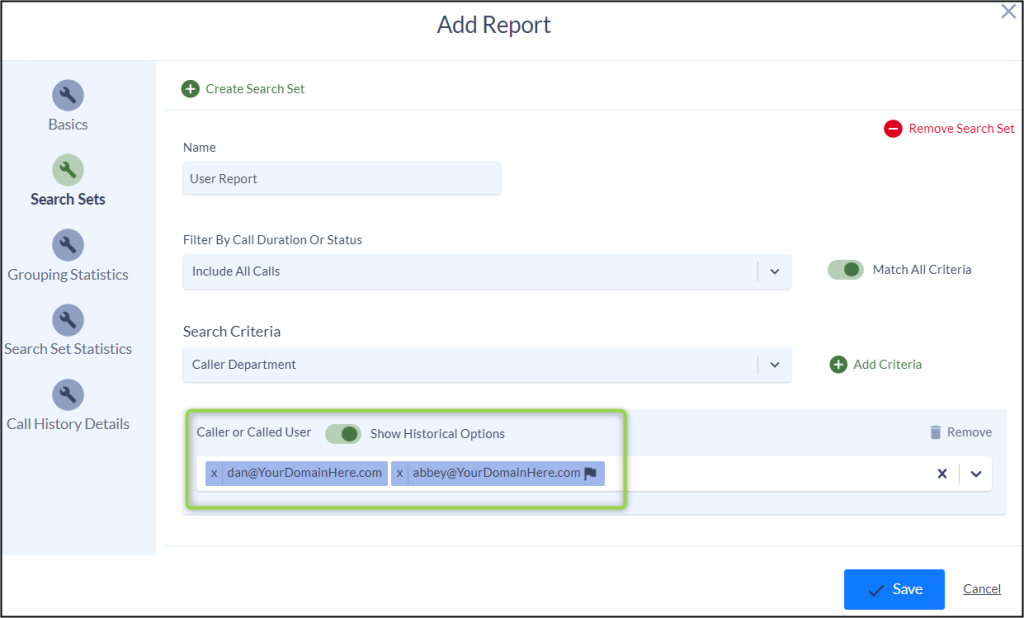Select the Search Sets wrench icon
The width and height of the screenshot is (1024, 618).
point(68,170)
